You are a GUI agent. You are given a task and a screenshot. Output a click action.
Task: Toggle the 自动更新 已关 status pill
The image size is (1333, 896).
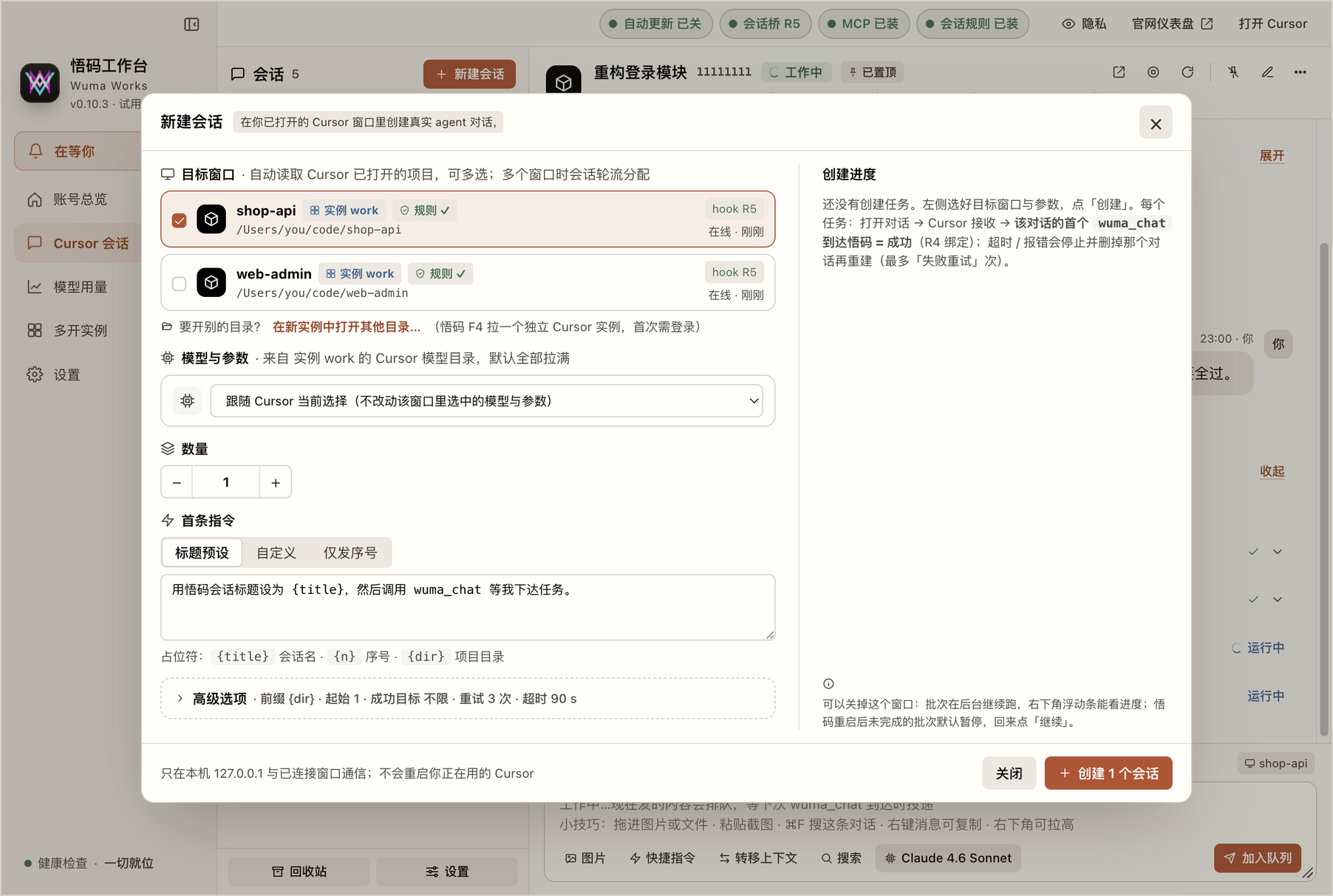coord(656,24)
